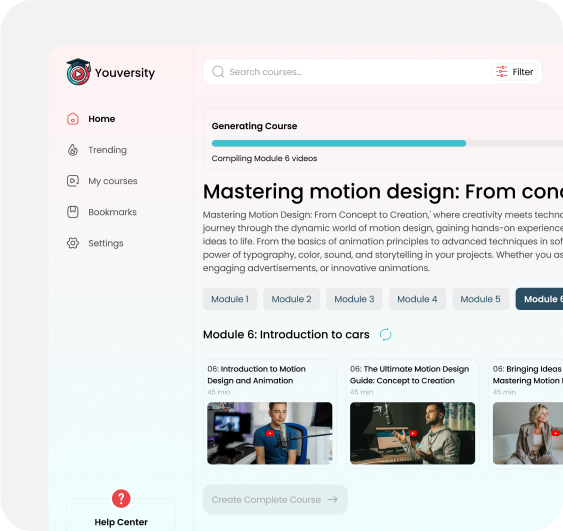
Task: Open the Filter options button
Action: (x=514, y=72)
